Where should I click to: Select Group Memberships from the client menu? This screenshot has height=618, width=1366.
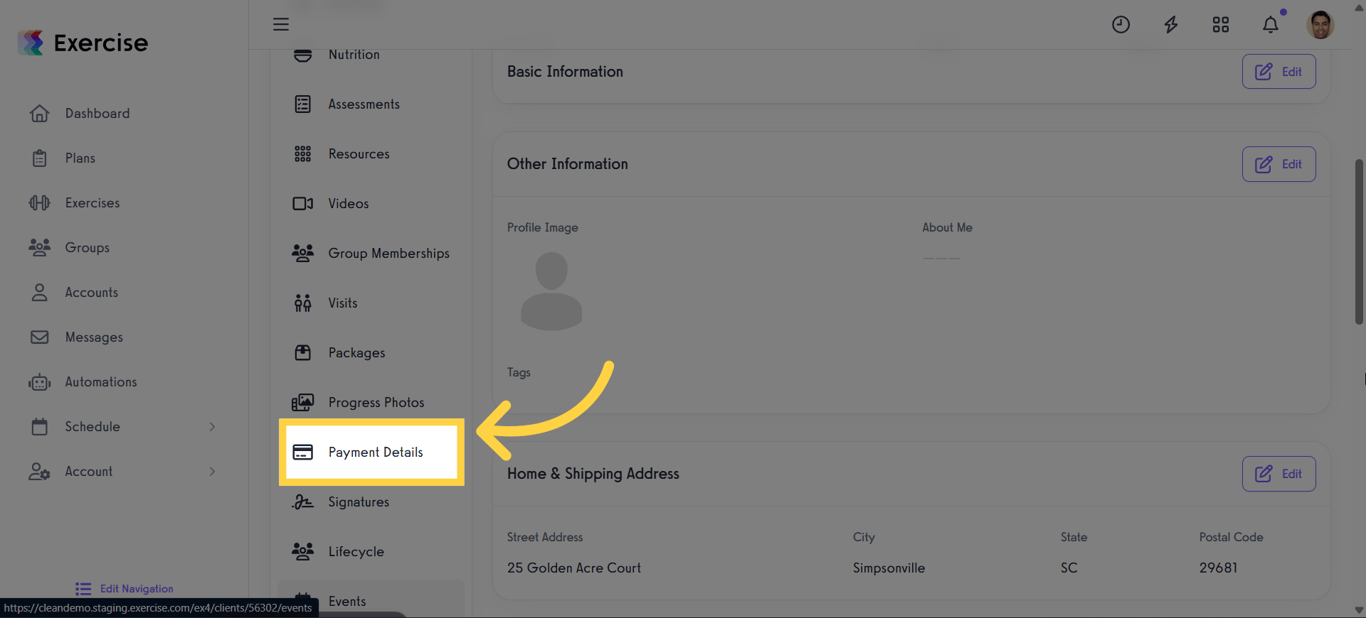point(388,252)
